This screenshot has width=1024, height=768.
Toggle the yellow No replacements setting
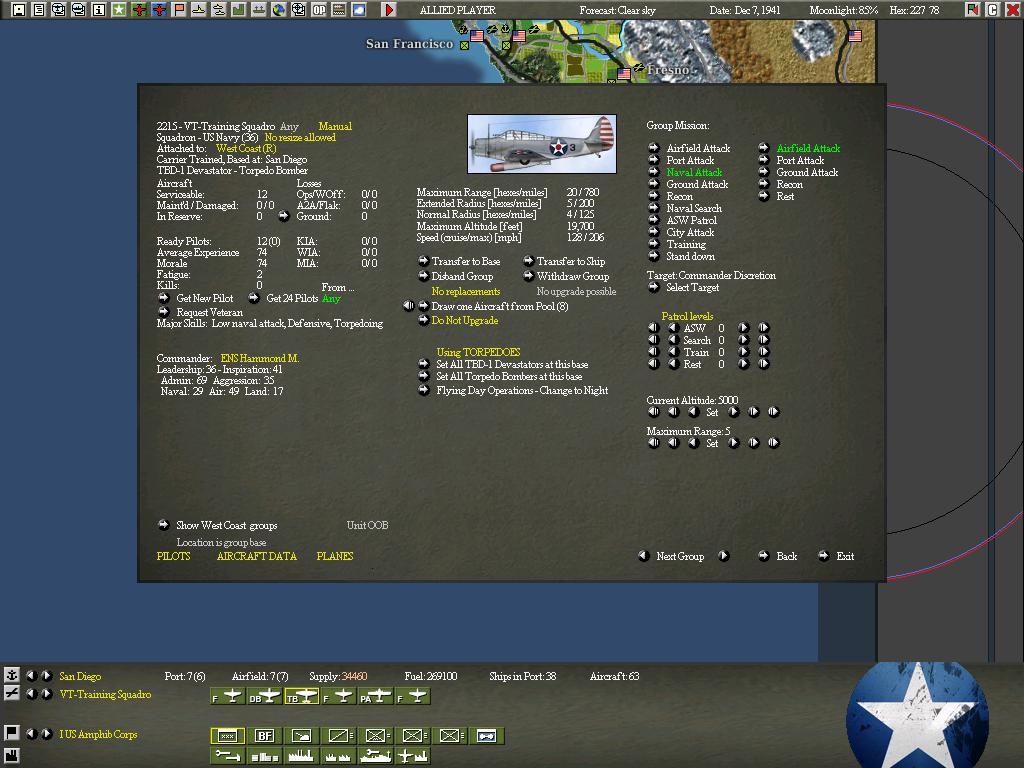click(x=466, y=291)
